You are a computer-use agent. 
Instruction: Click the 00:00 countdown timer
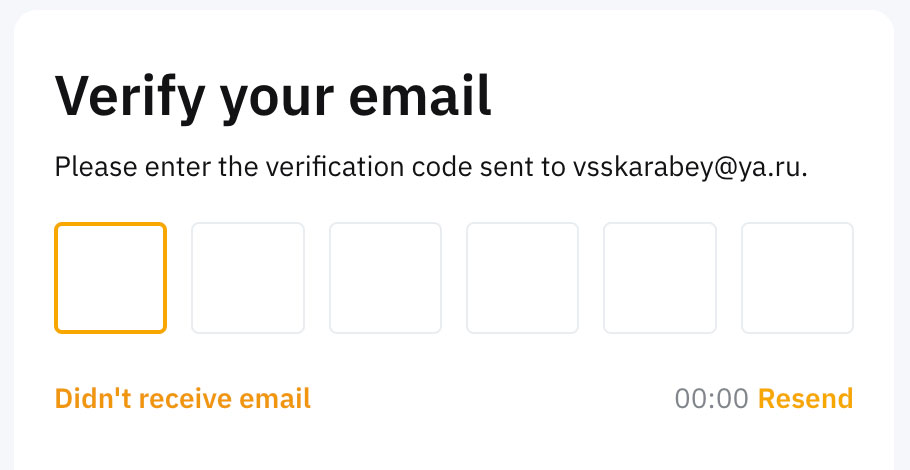711,399
